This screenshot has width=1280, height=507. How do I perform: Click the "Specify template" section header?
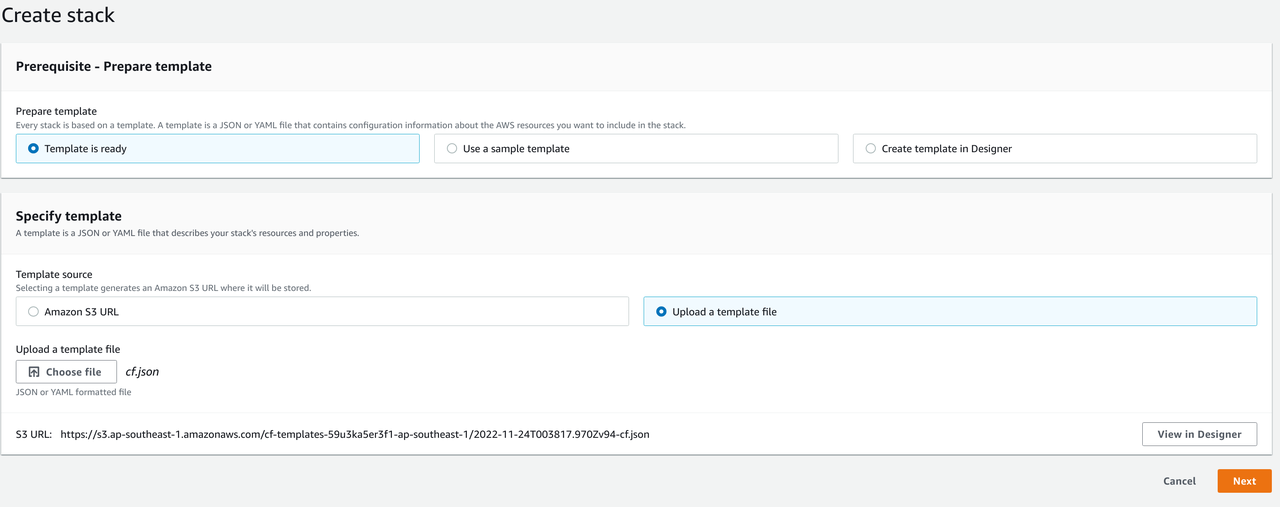pos(69,216)
